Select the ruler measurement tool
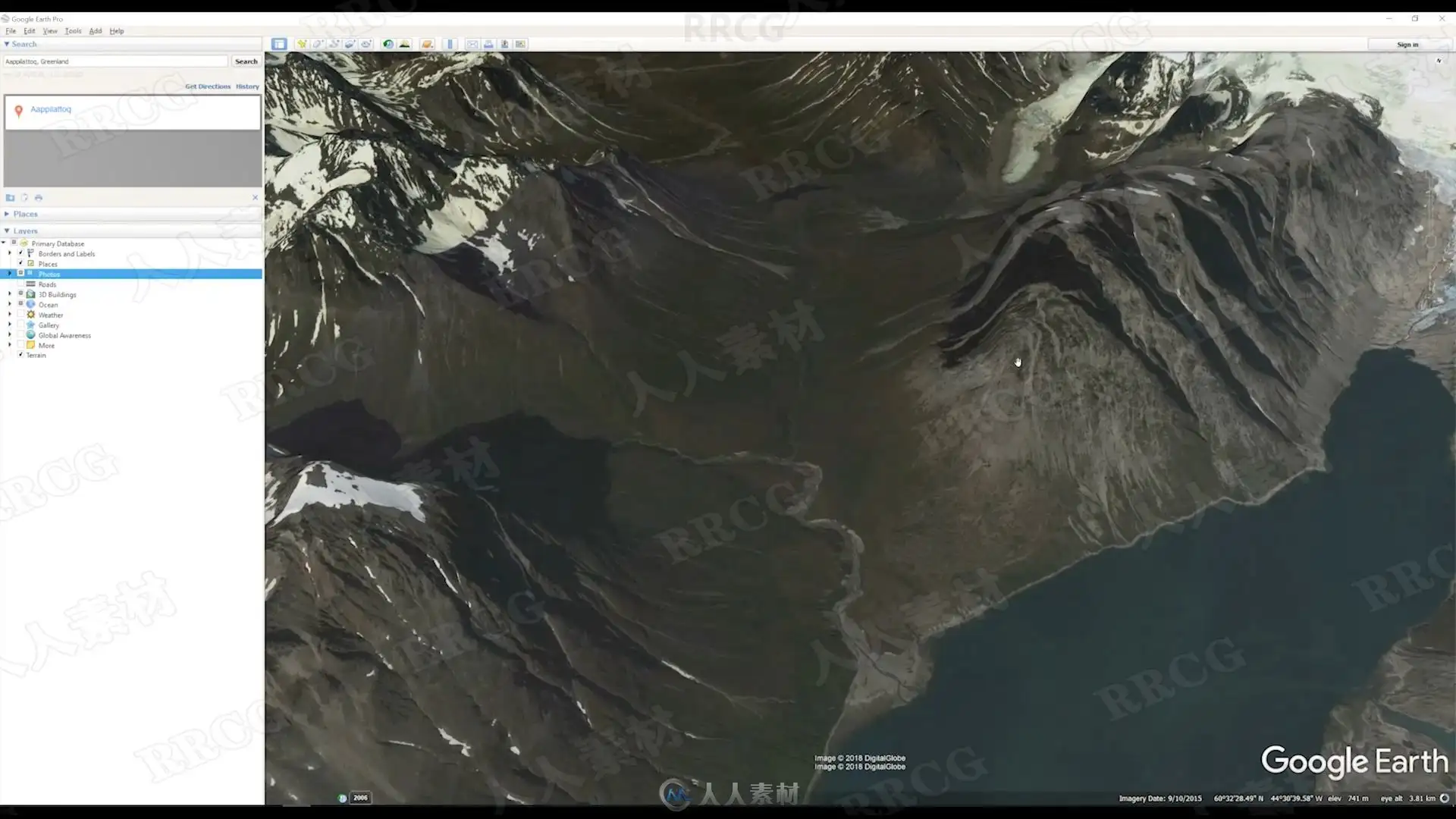This screenshot has width=1456, height=819. 450,44
